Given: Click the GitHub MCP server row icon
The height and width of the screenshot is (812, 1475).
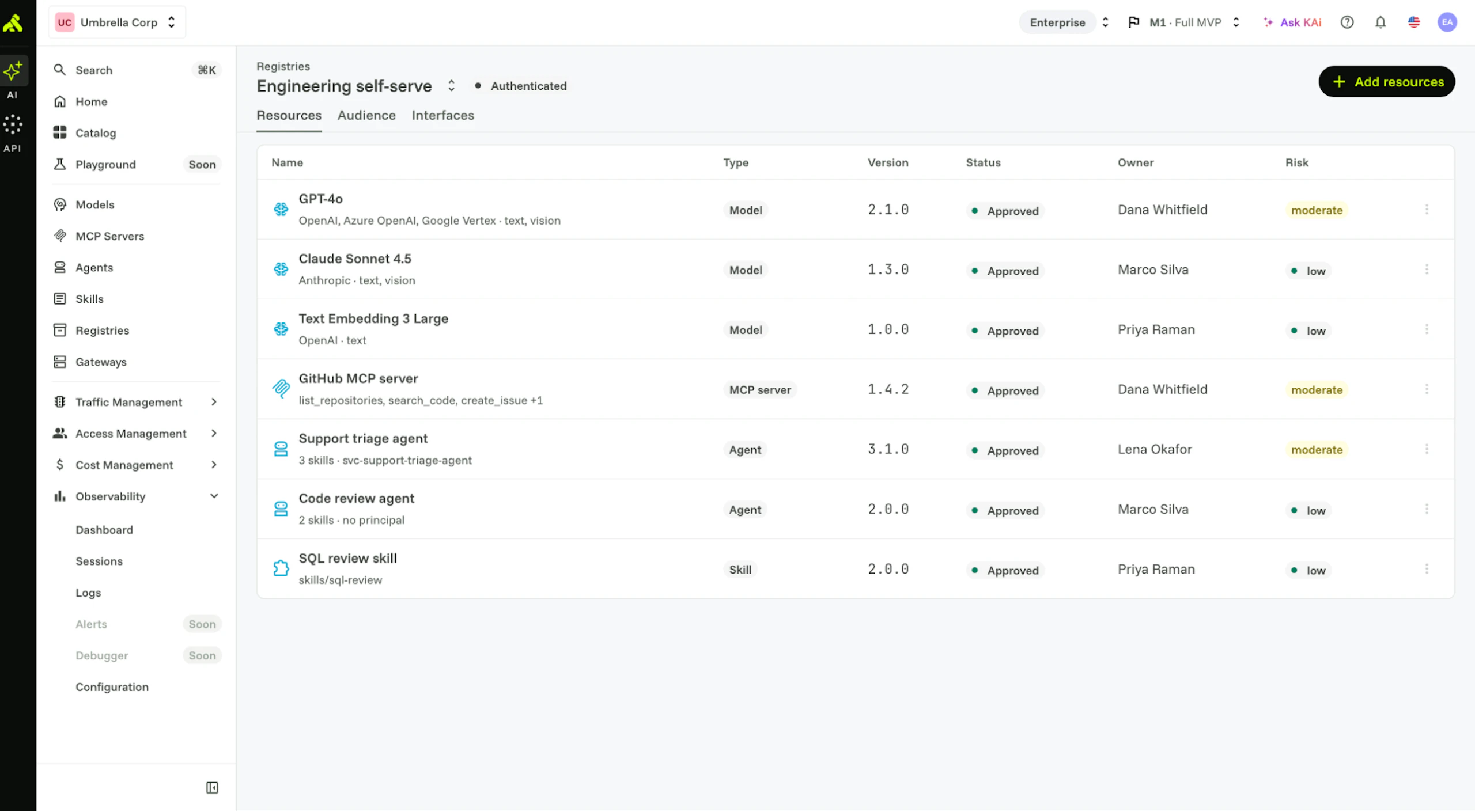Looking at the screenshot, I should 281,389.
